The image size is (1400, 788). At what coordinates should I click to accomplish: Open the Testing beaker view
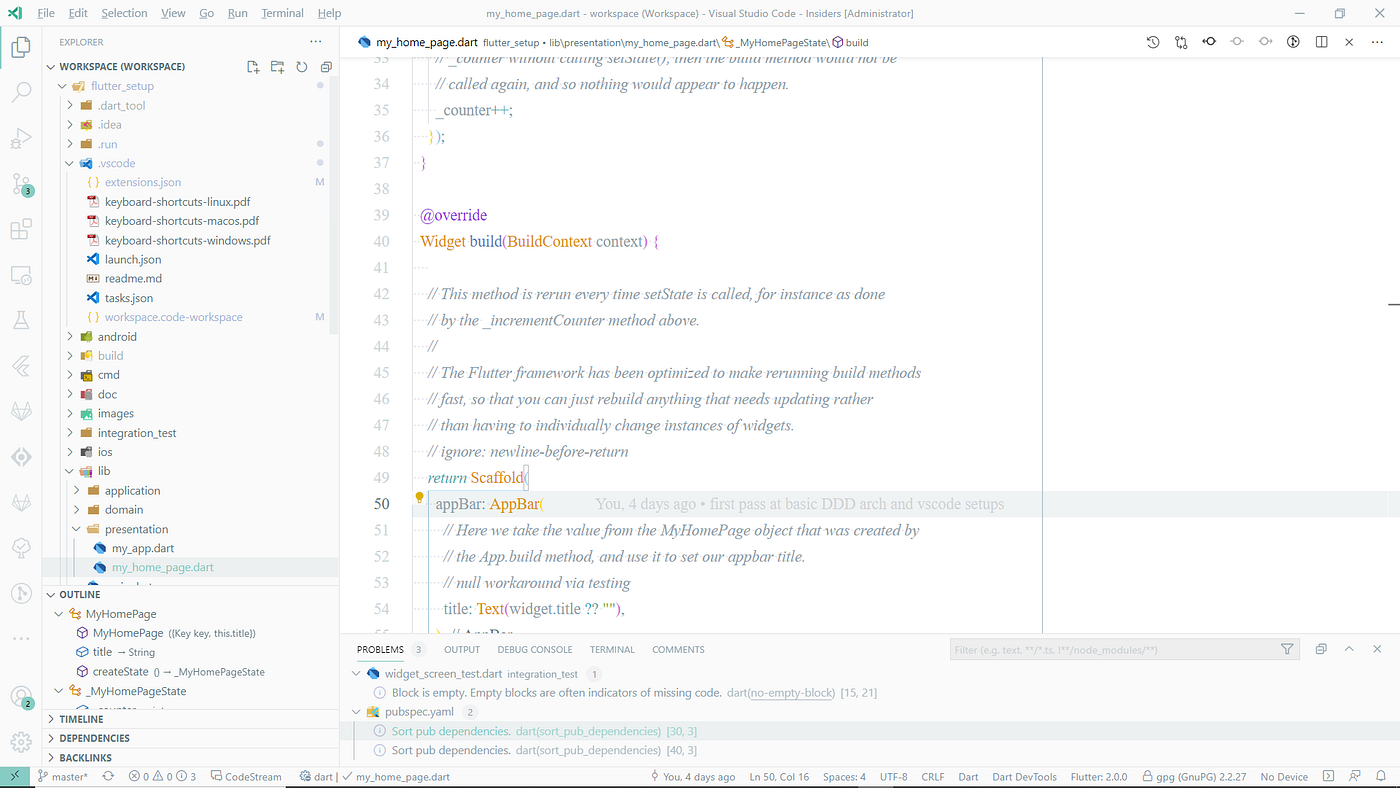coord(21,318)
